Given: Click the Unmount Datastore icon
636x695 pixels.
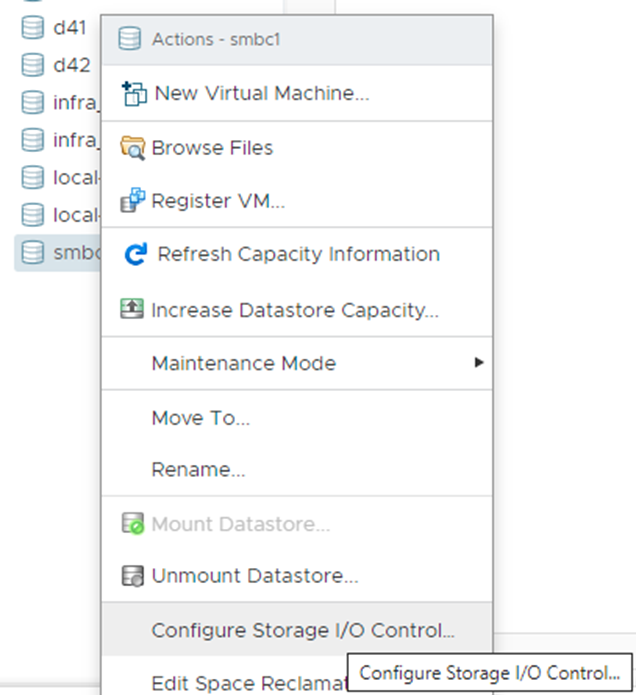Looking at the screenshot, I should click(133, 576).
